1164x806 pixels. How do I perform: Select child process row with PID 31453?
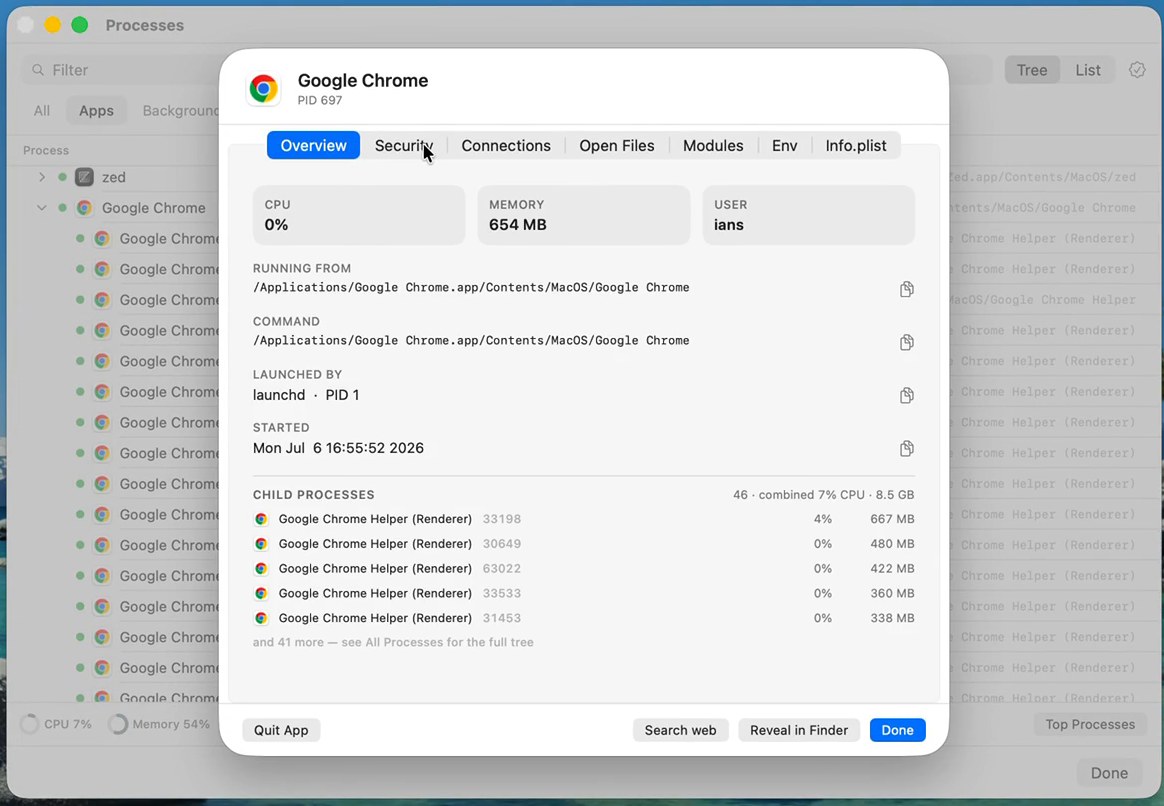tap(583, 617)
